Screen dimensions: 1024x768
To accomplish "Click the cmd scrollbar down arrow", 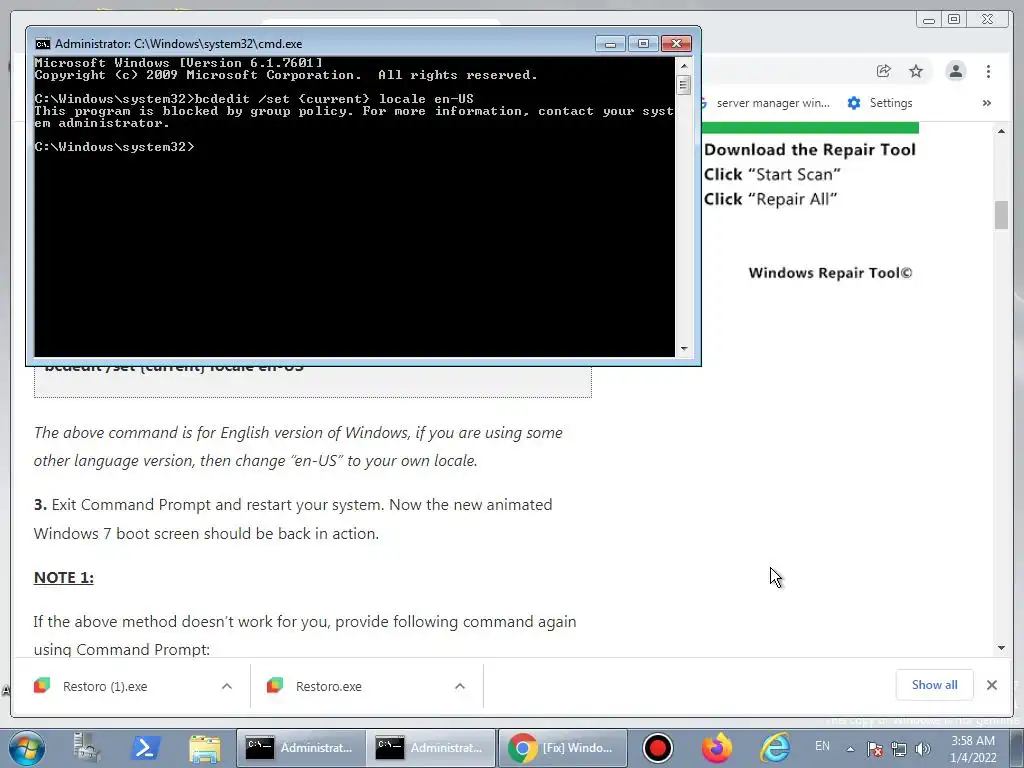I will 684,349.
